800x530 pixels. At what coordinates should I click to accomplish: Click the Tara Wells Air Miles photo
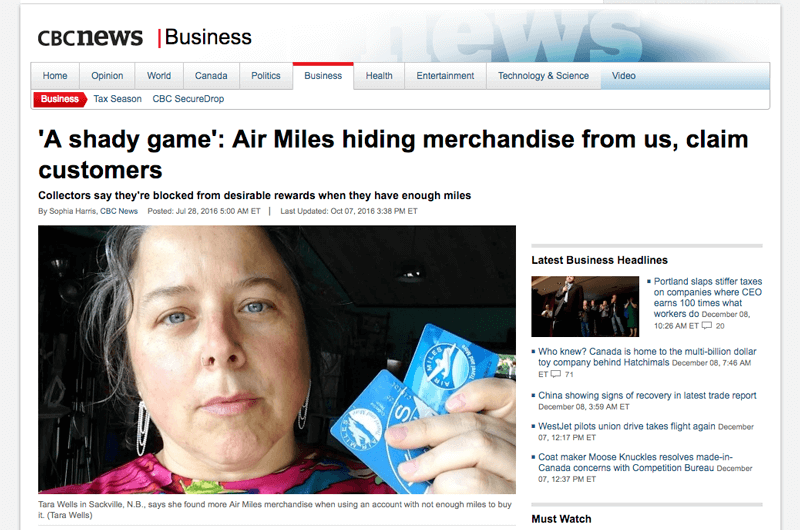277,360
